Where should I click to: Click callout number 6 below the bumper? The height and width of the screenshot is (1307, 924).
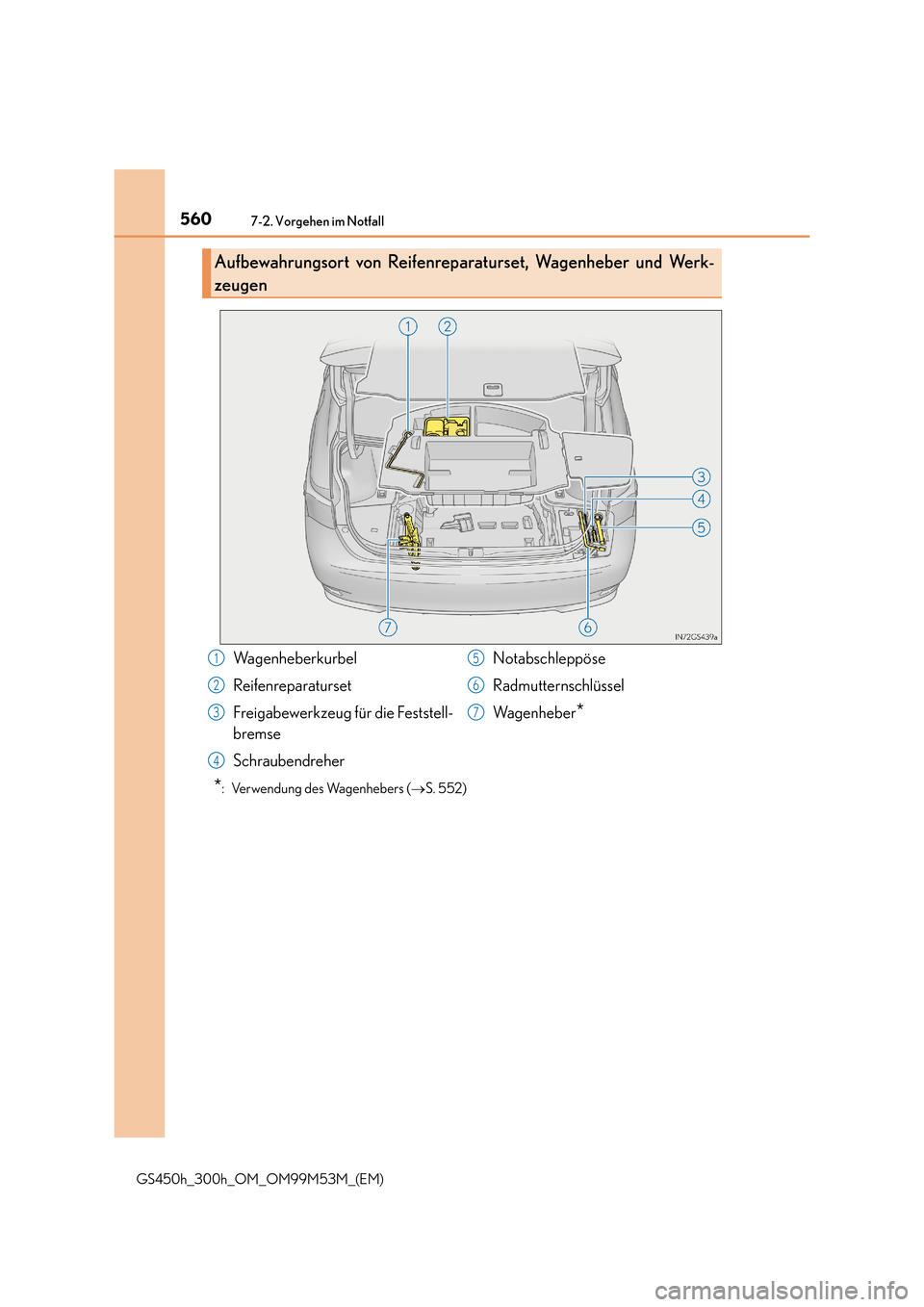coord(587,628)
